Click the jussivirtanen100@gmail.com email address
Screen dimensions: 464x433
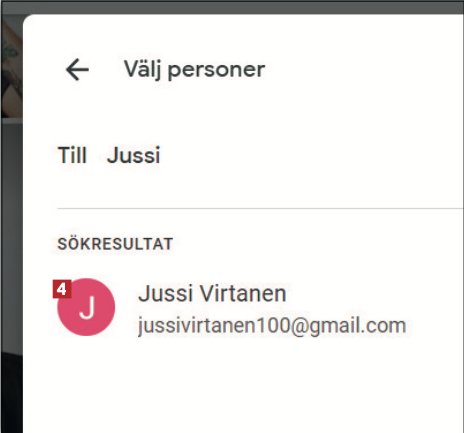[272, 326]
